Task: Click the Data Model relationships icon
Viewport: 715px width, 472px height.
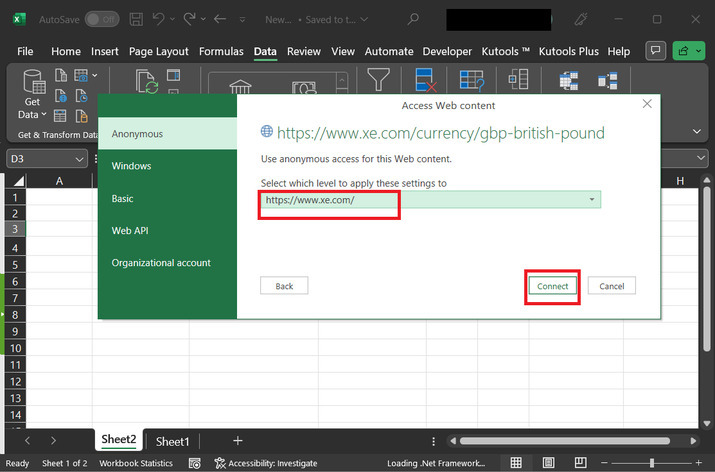Action: 569,81
